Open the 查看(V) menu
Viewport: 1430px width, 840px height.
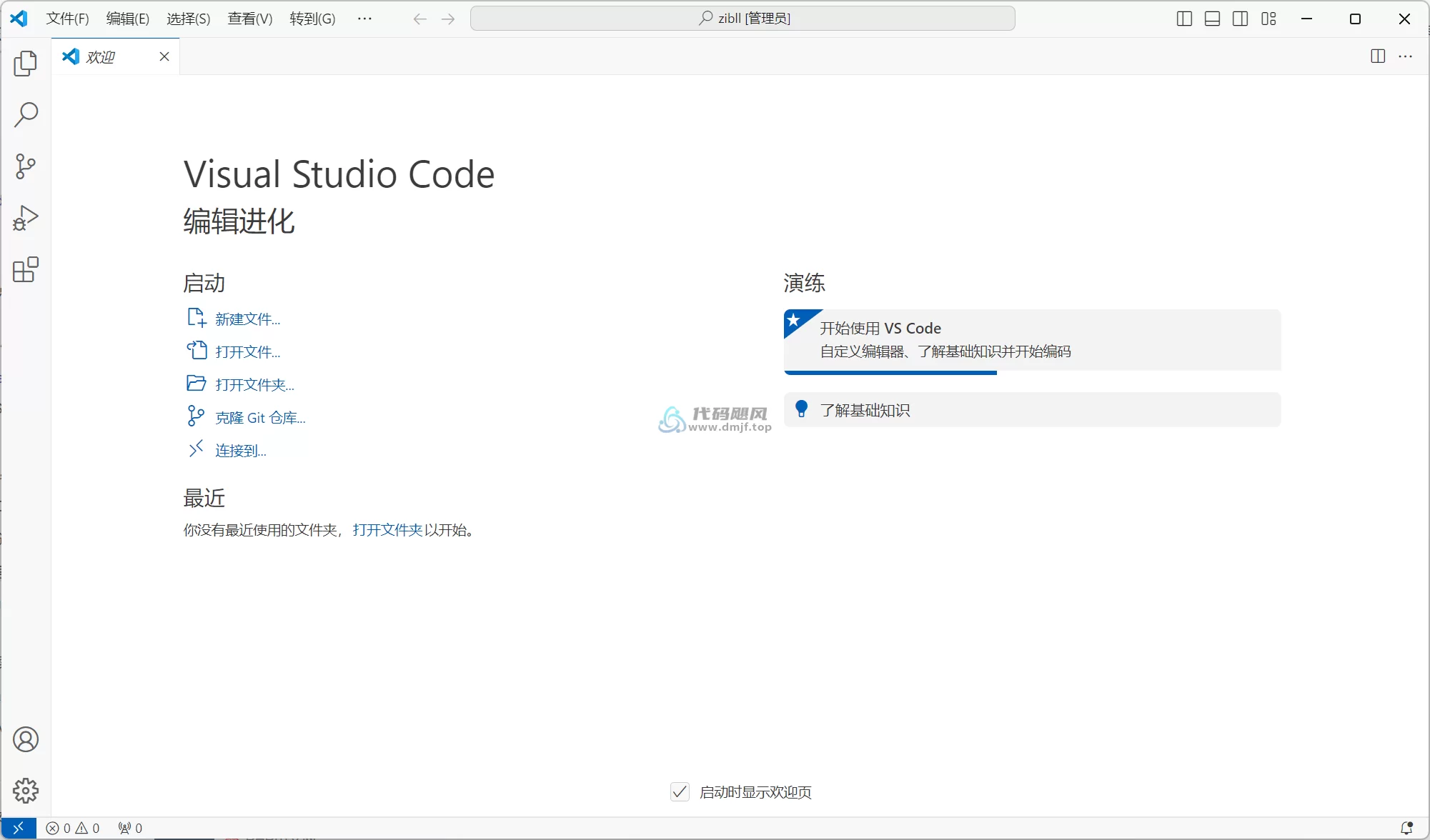249,19
